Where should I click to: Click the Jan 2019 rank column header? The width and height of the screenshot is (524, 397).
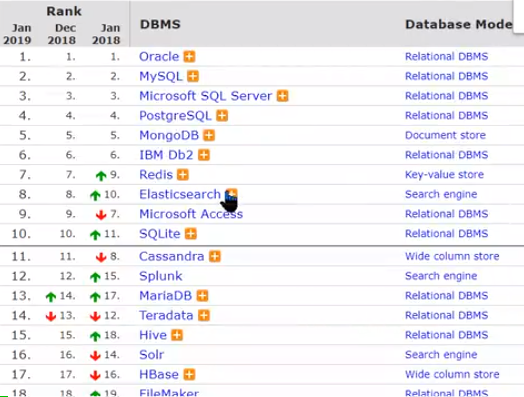pos(17,34)
